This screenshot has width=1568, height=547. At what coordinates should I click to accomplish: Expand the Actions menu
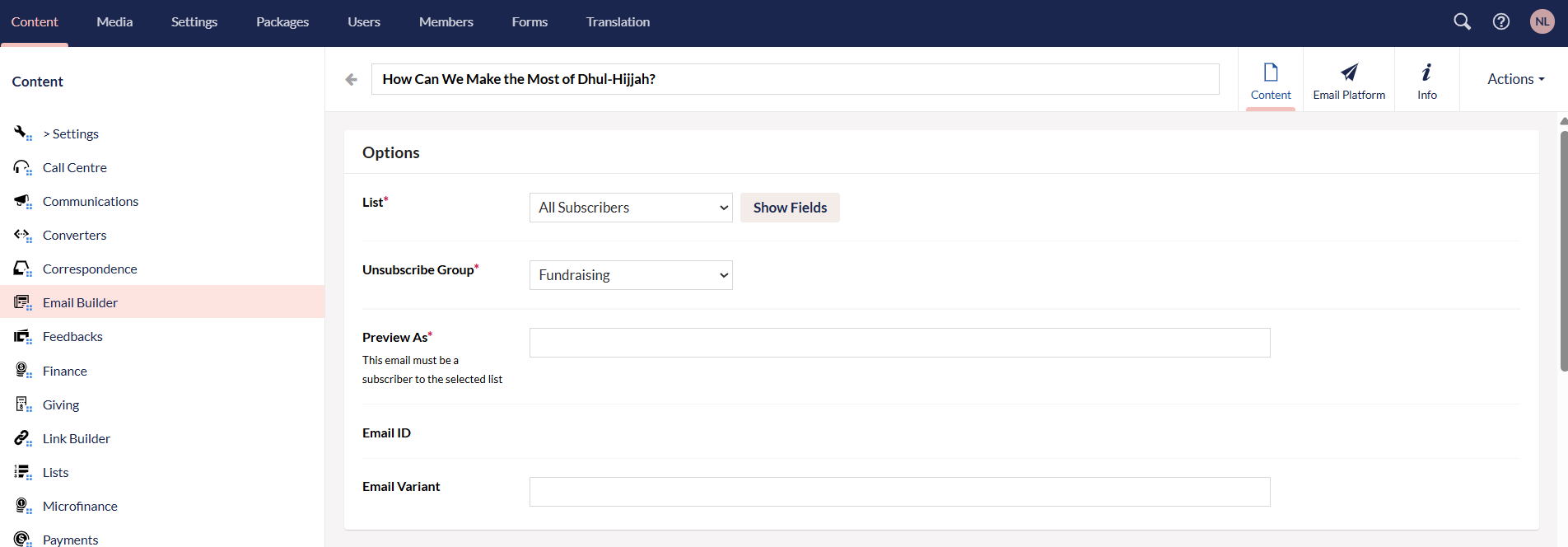coord(1515,79)
